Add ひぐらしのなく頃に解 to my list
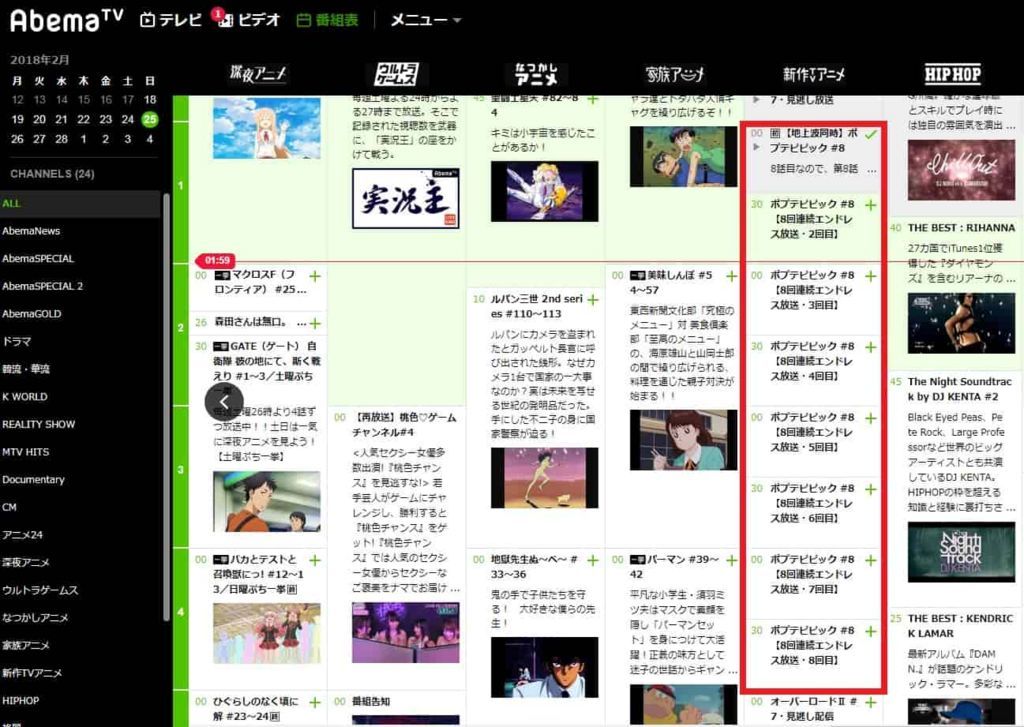Viewport: 1024px width, 727px height. tap(315, 703)
